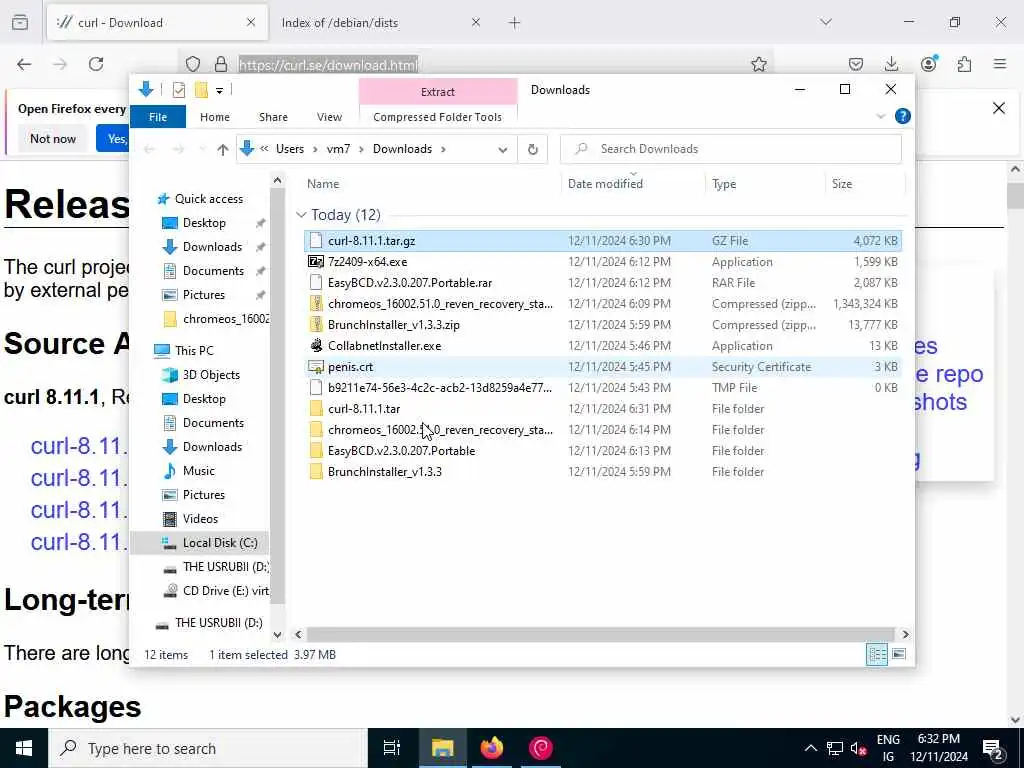Switch to Details view layout icon

(x=876, y=654)
